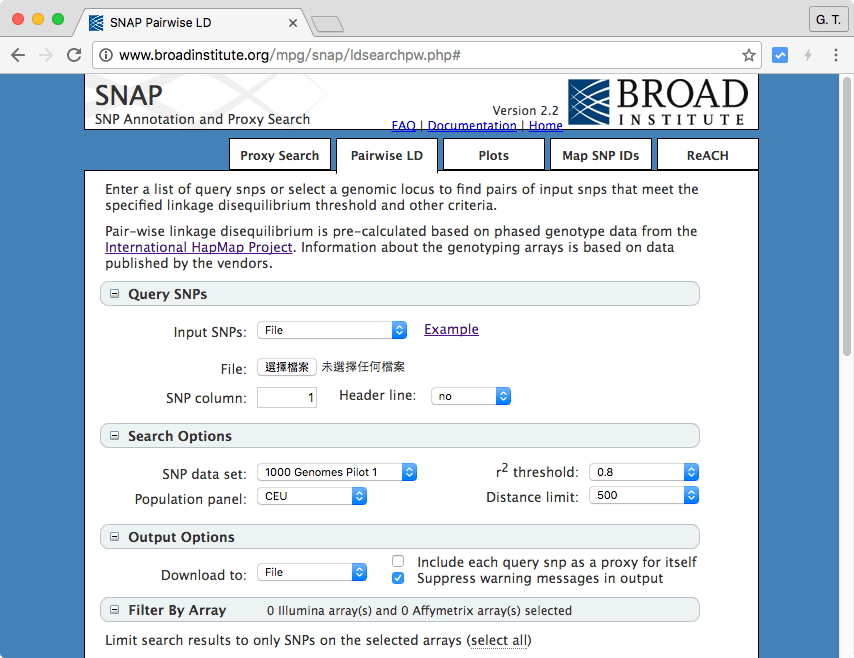Collapse the Search Options section
Image resolution: width=854 pixels, height=658 pixels.
point(114,436)
